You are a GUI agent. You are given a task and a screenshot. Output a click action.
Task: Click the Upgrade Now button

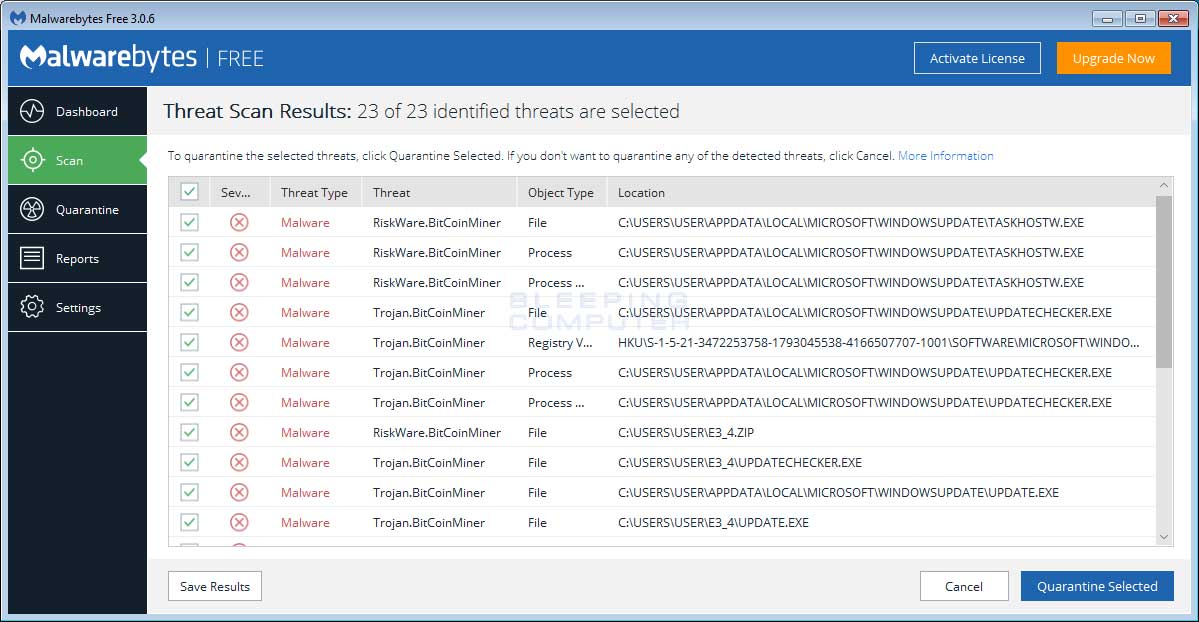[x=1113, y=58]
